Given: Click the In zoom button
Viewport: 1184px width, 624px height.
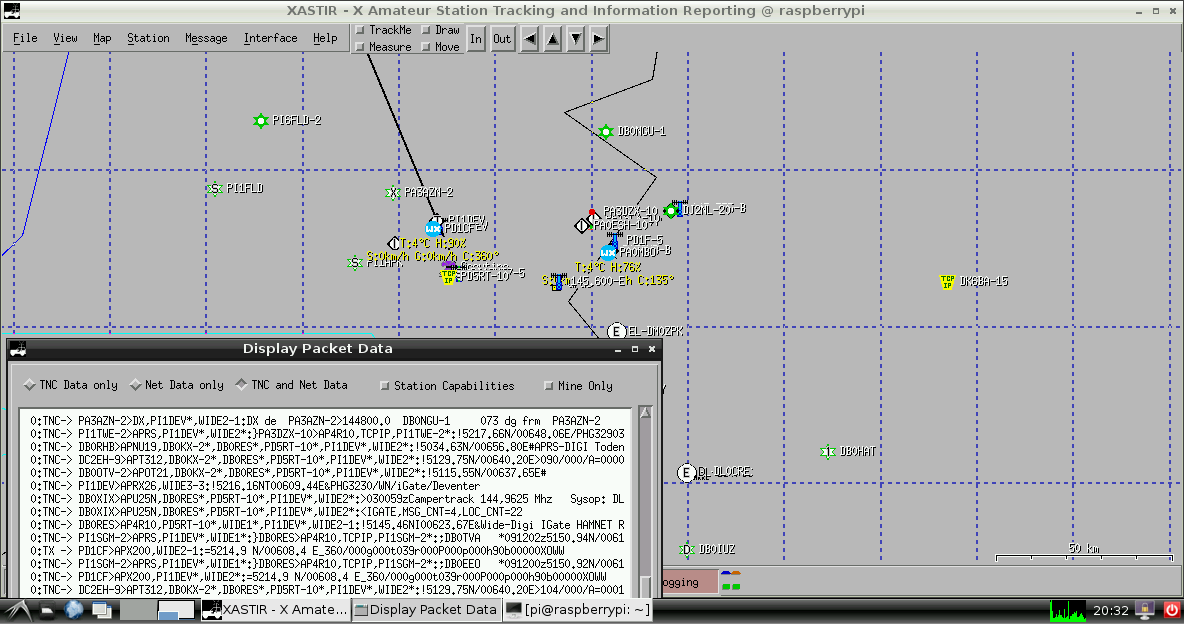Looking at the screenshot, I should pyautogui.click(x=476, y=39).
